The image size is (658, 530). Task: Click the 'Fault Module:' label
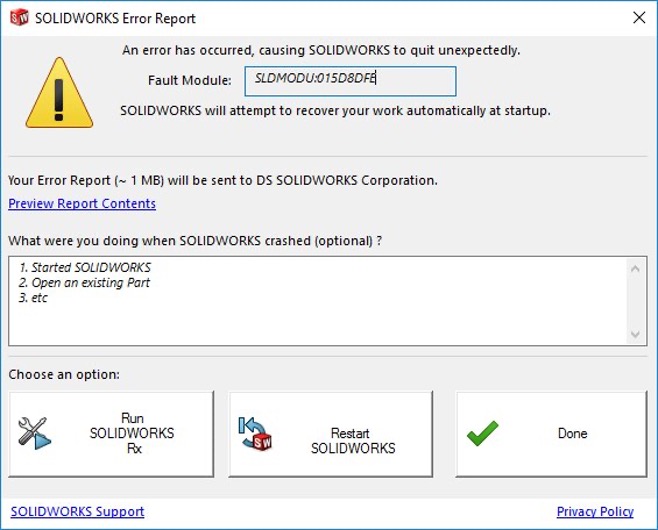pos(190,80)
